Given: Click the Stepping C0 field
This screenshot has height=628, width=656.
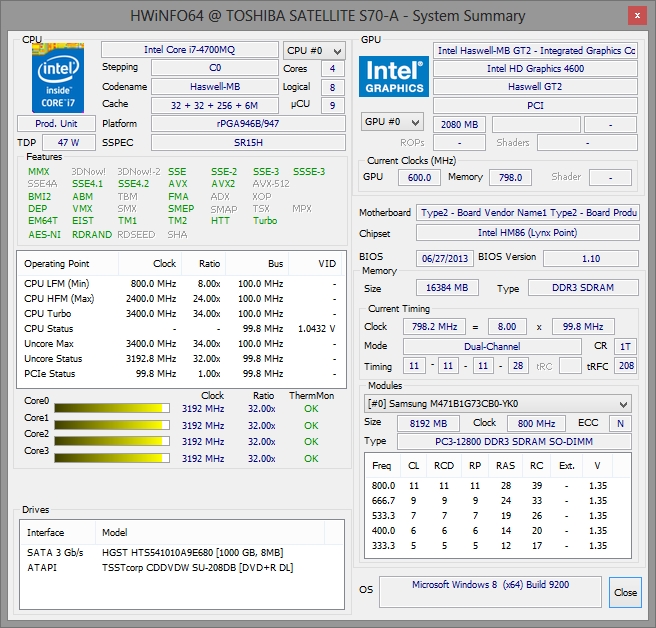Looking at the screenshot, I should [215, 68].
